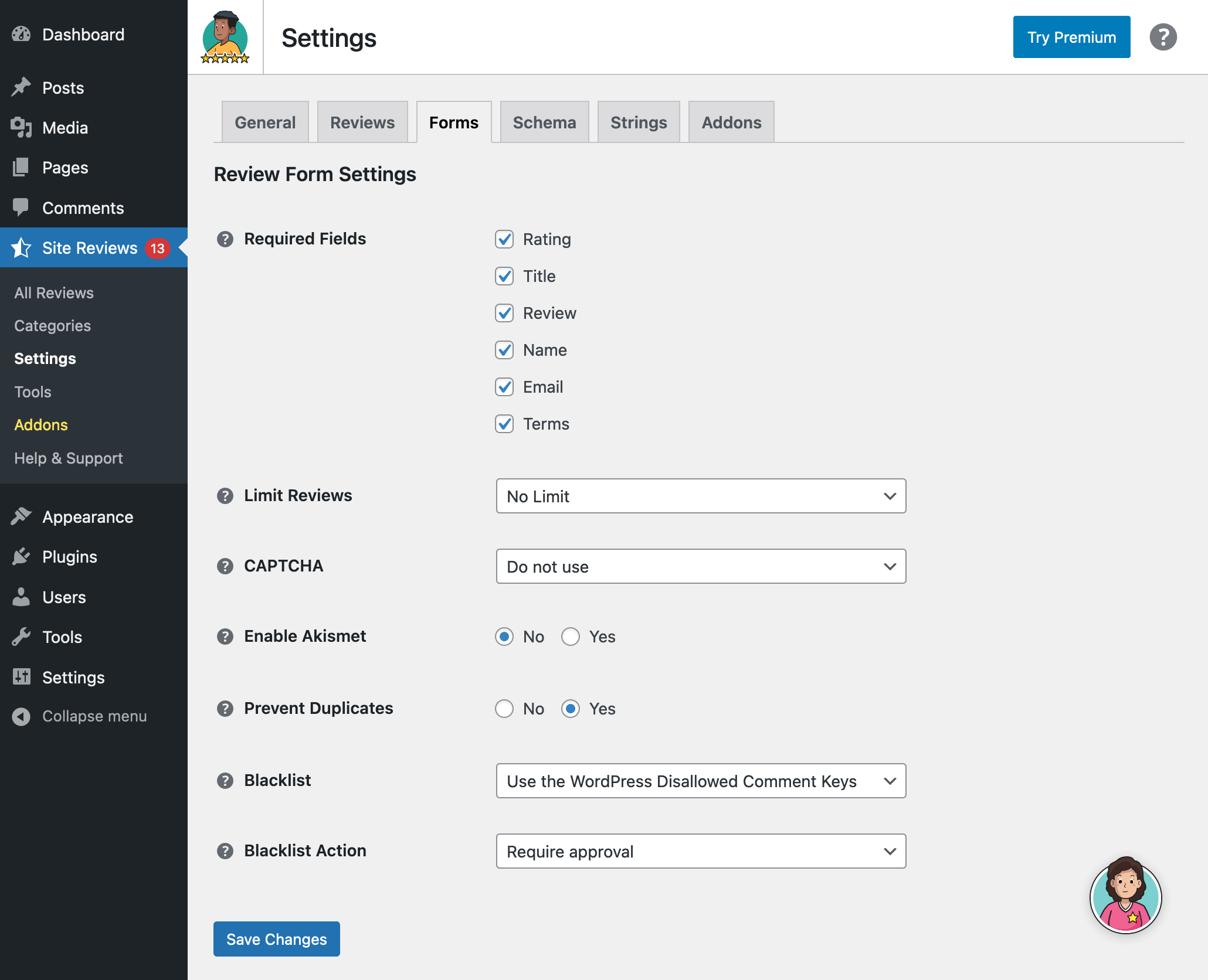Click the Pages icon in sidebar
1208x980 pixels.
21,167
